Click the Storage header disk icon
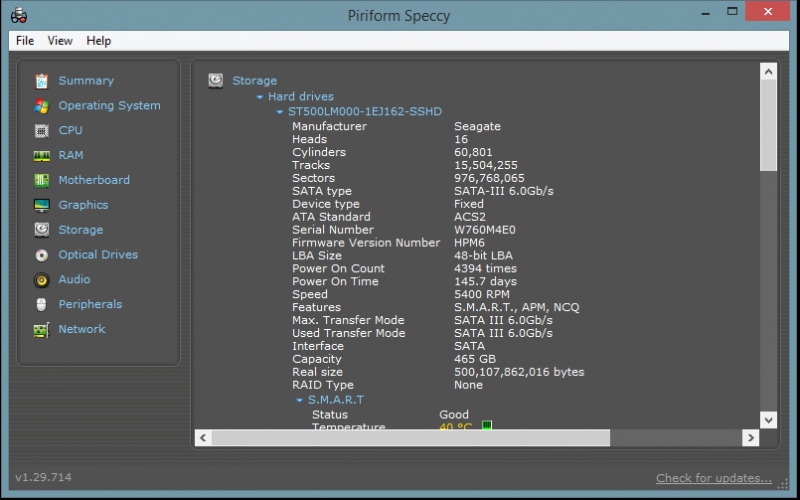The height and width of the screenshot is (500, 800). [215, 80]
